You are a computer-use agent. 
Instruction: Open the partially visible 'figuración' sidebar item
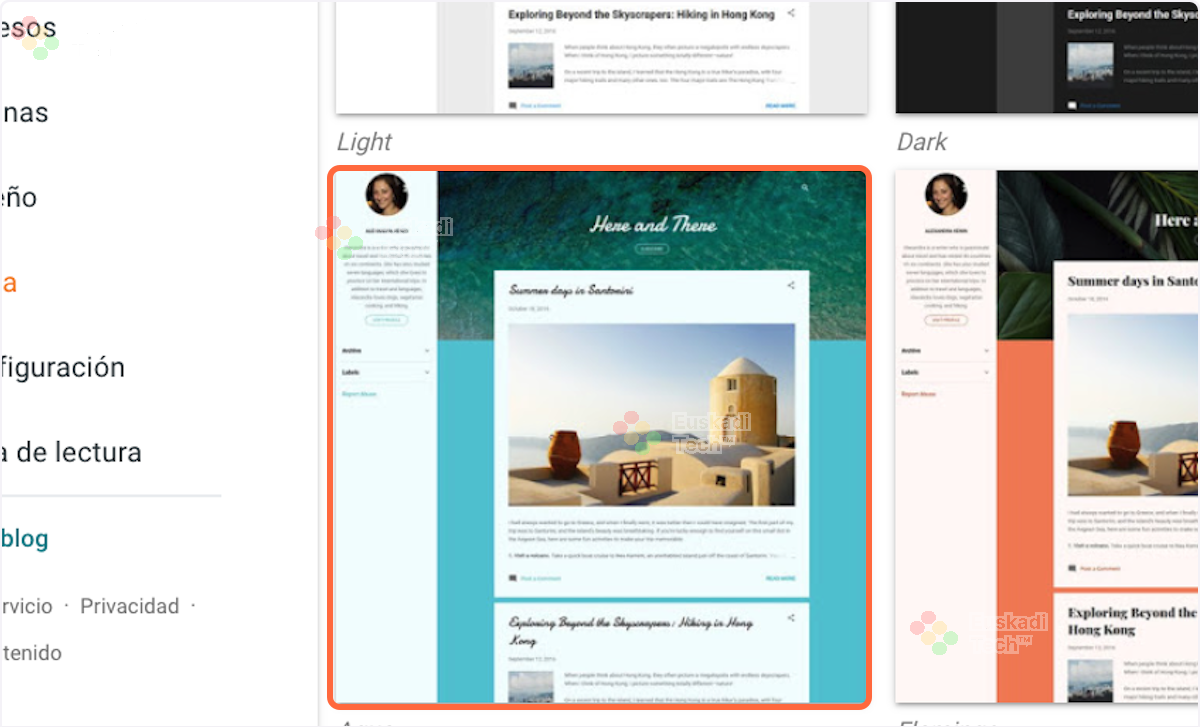click(x=63, y=367)
